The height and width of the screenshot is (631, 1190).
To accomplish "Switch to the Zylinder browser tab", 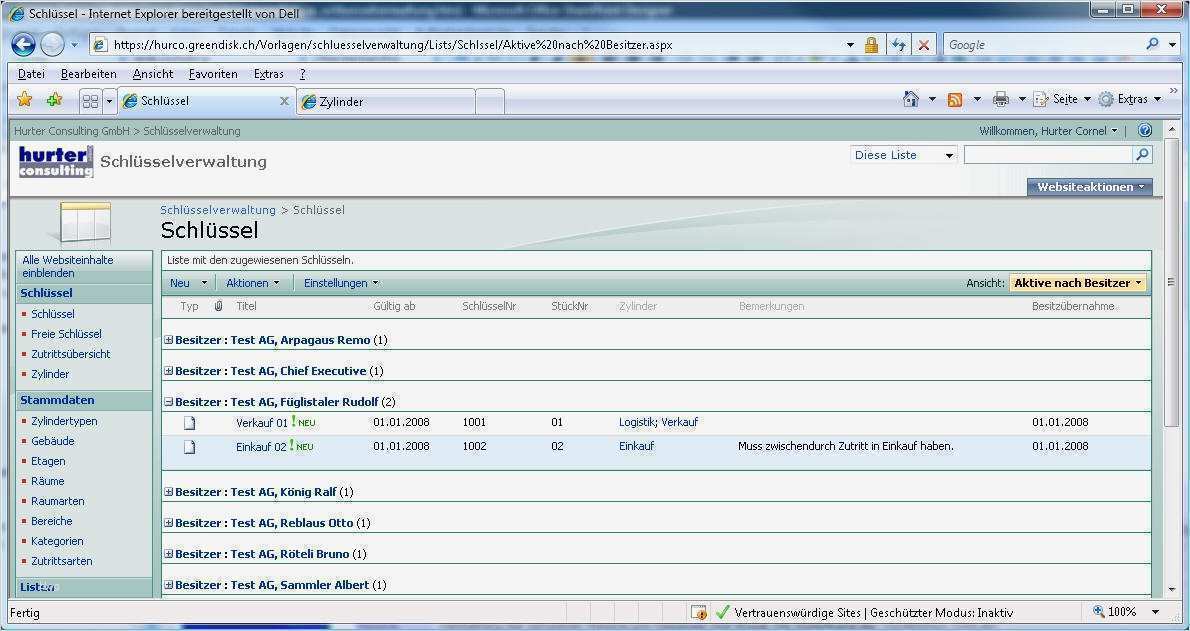I will click(386, 102).
